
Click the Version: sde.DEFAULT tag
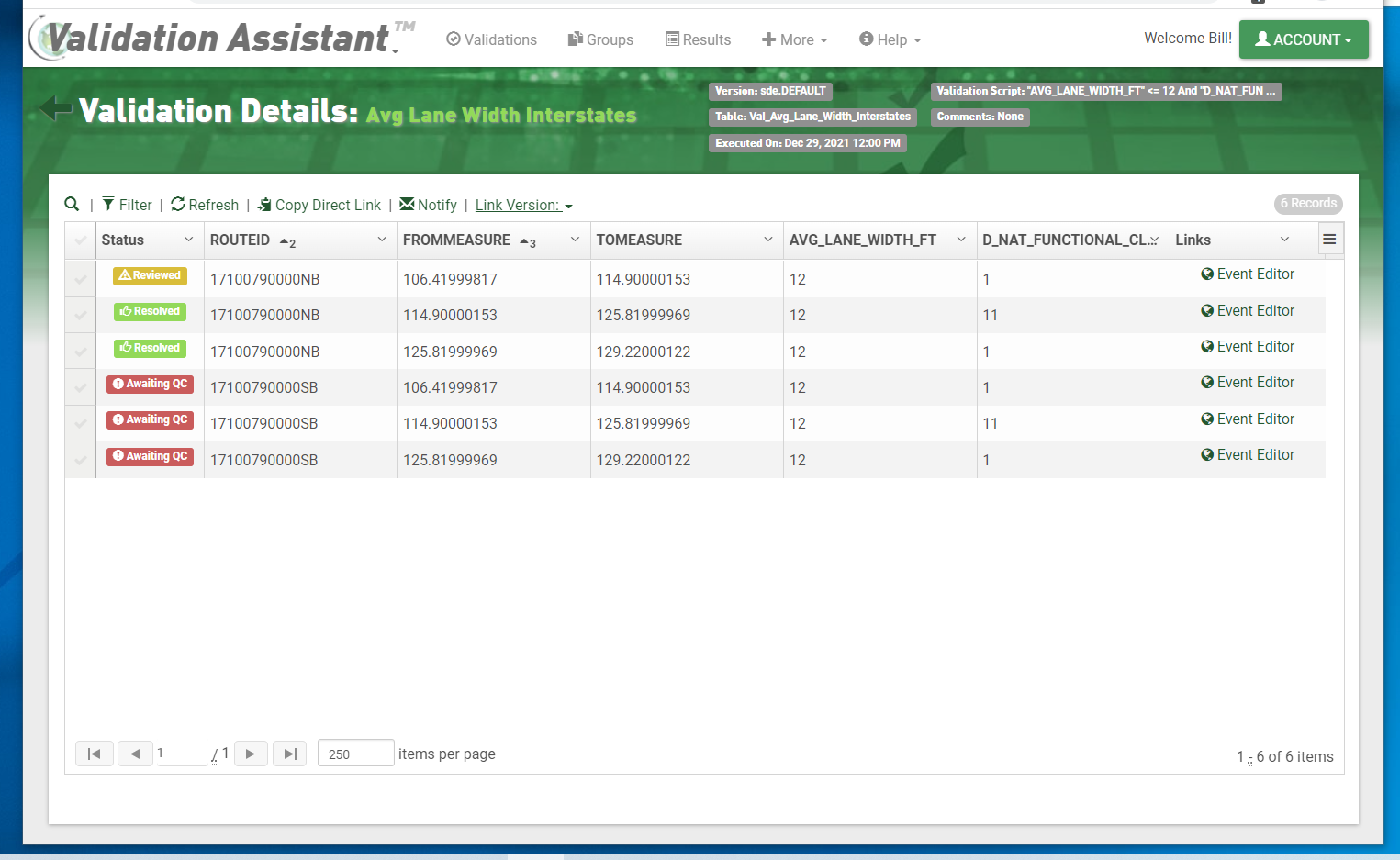click(x=770, y=91)
